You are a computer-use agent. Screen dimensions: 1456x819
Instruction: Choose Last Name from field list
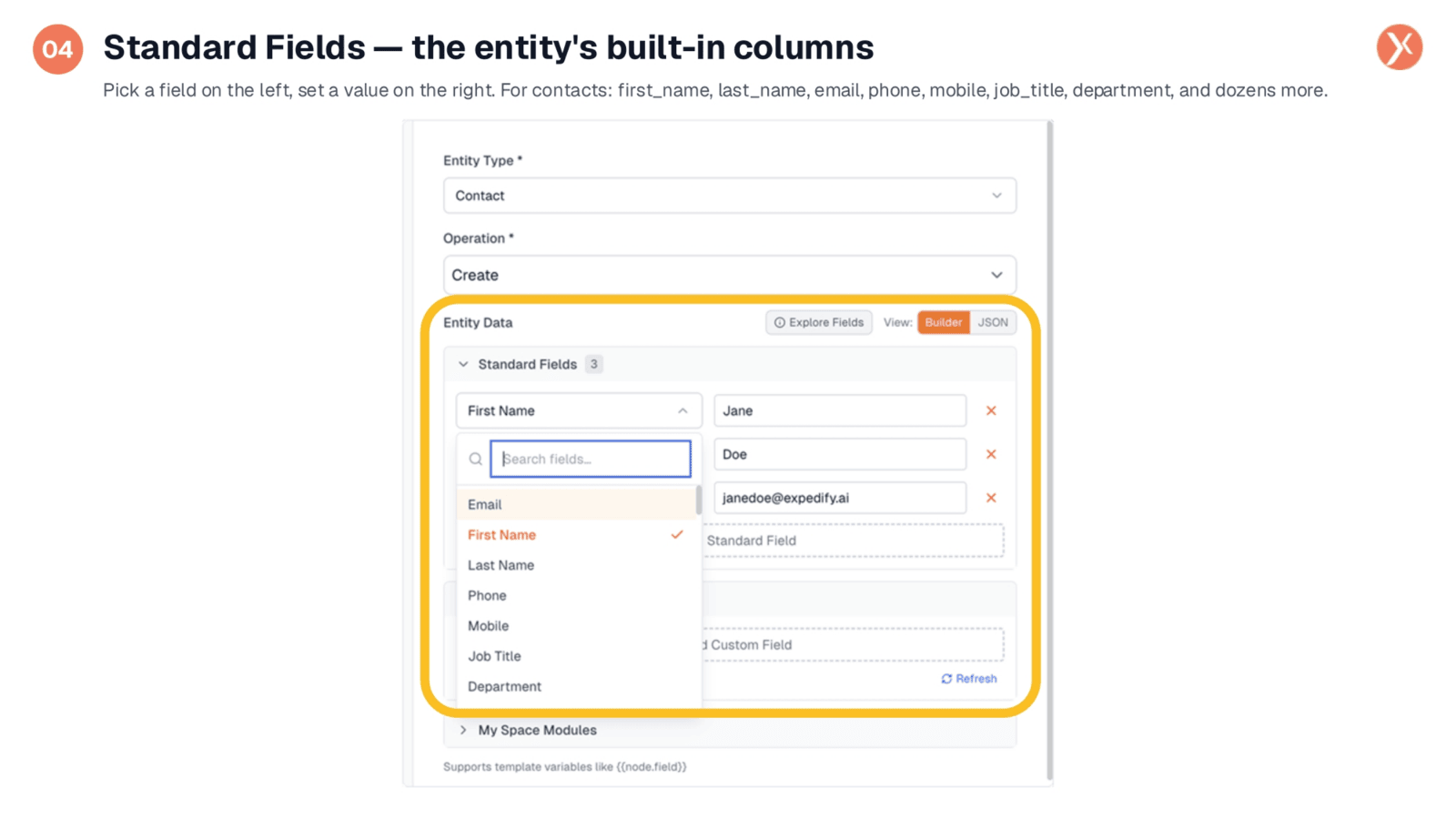(x=577, y=565)
